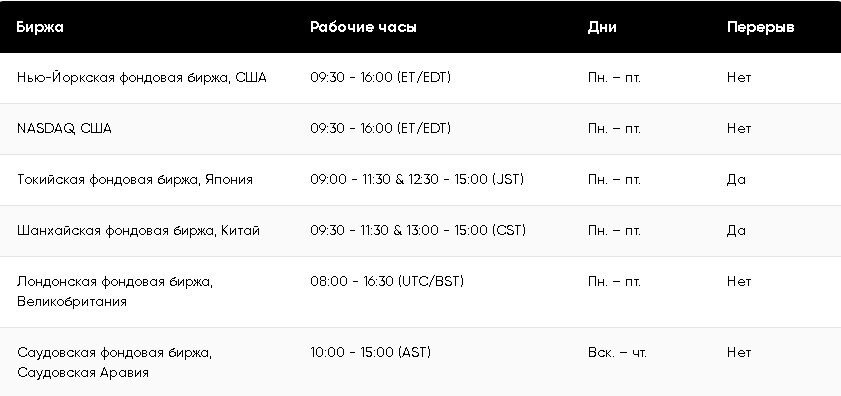Select Шанхайская фондовая биржа, Китай cell
The height and width of the screenshot is (396, 841).
point(138,231)
